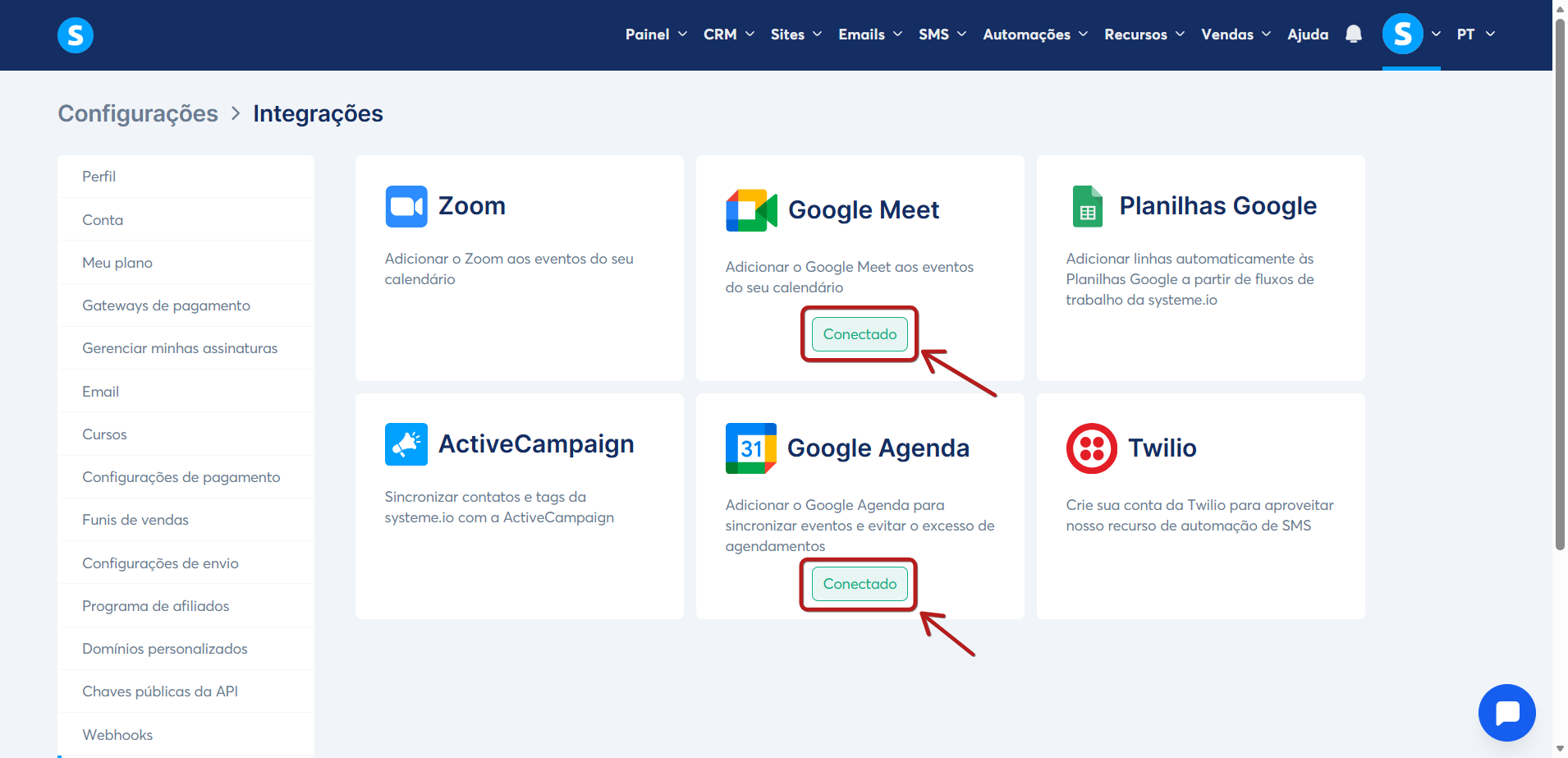Click the systeme.io logo in the header

coord(76,35)
